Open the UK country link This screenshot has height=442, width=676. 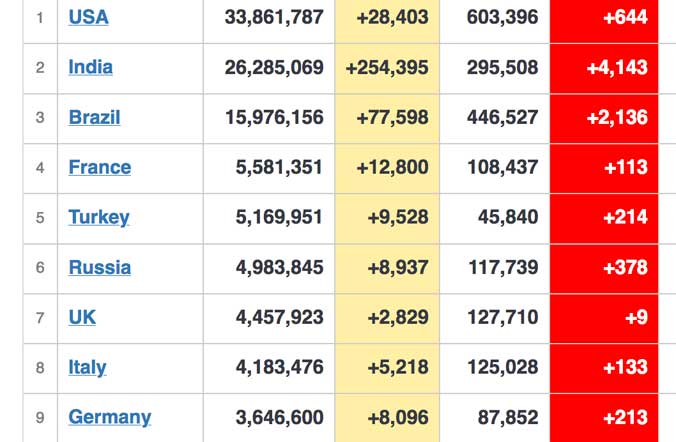(82, 317)
